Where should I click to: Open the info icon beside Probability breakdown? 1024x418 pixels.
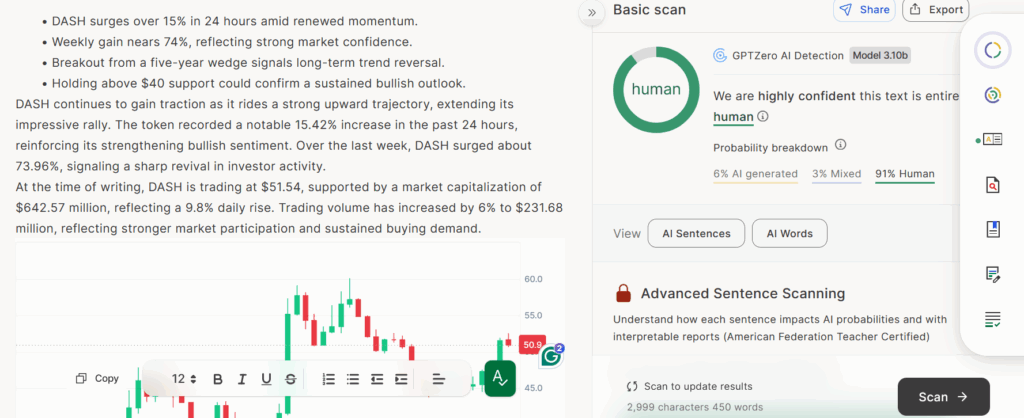841,146
